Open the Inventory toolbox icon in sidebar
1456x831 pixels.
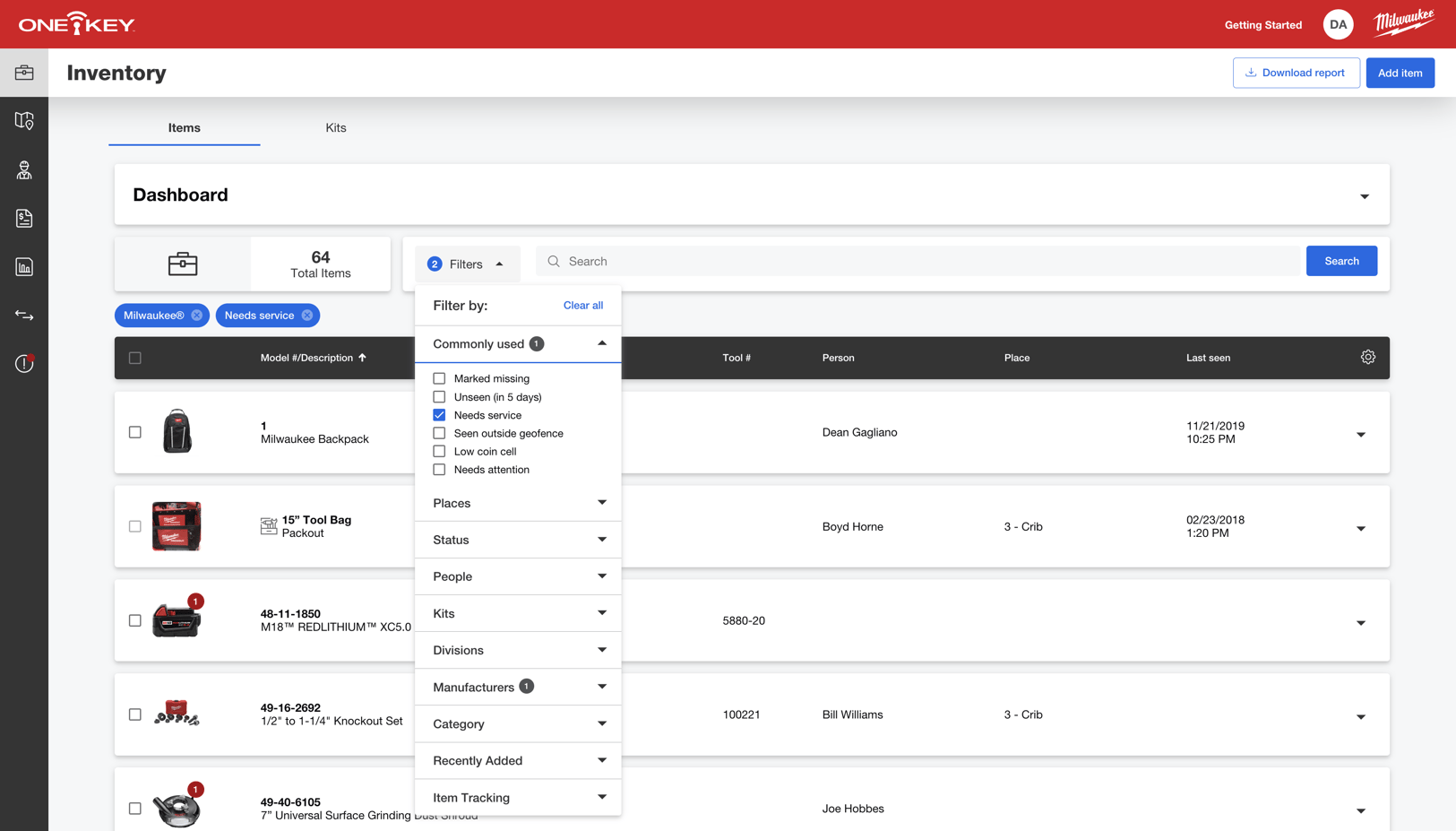point(24,73)
